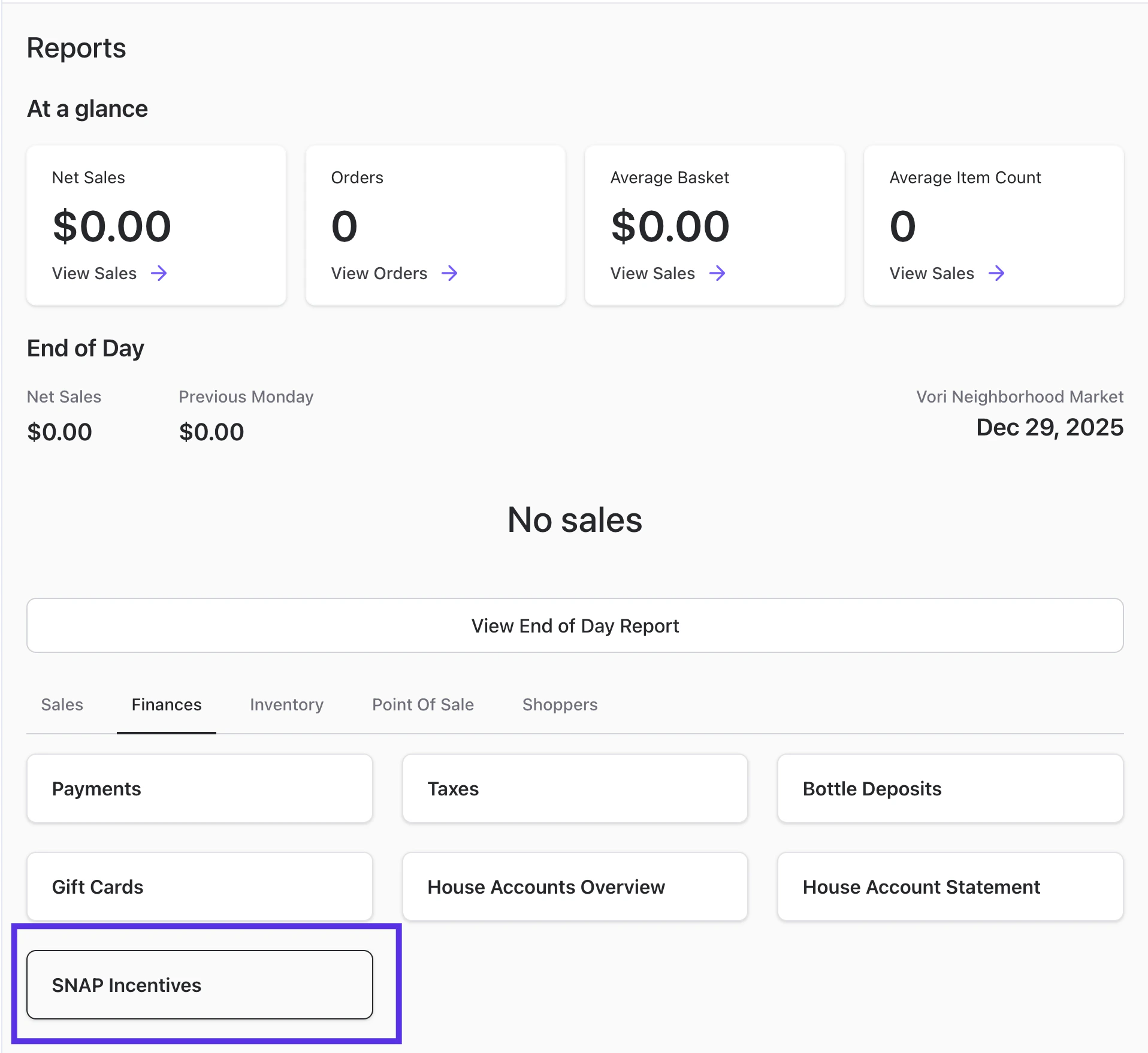Open View Sales in Average Item Count card
This screenshot has width=1148, height=1053.
click(x=932, y=274)
